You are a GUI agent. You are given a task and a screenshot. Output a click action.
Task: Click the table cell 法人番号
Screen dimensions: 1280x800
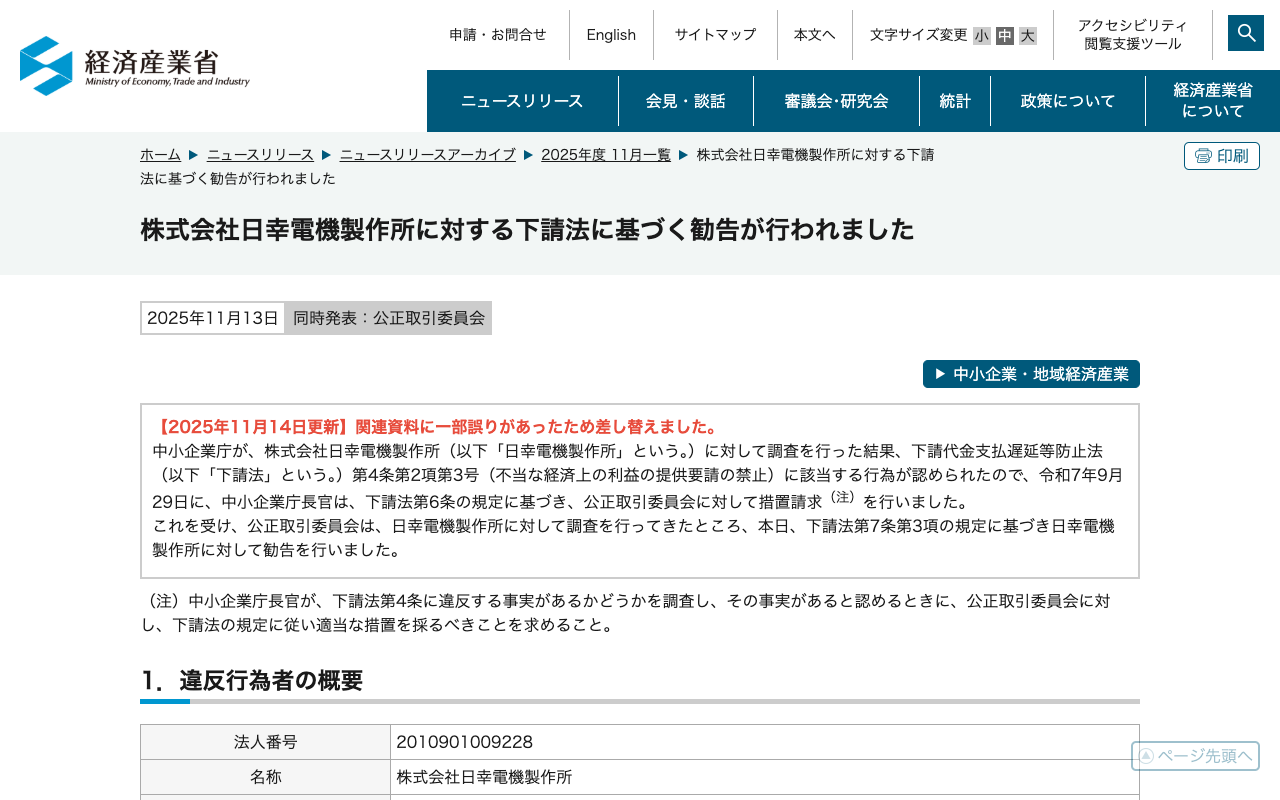coord(265,742)
